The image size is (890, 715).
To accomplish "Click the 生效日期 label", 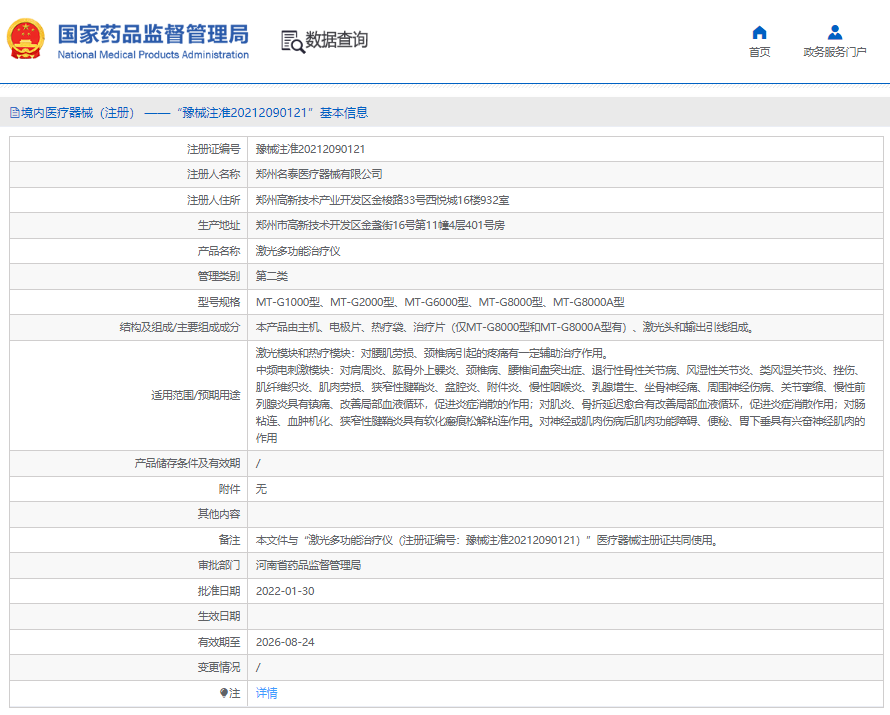I will (219, 616).
